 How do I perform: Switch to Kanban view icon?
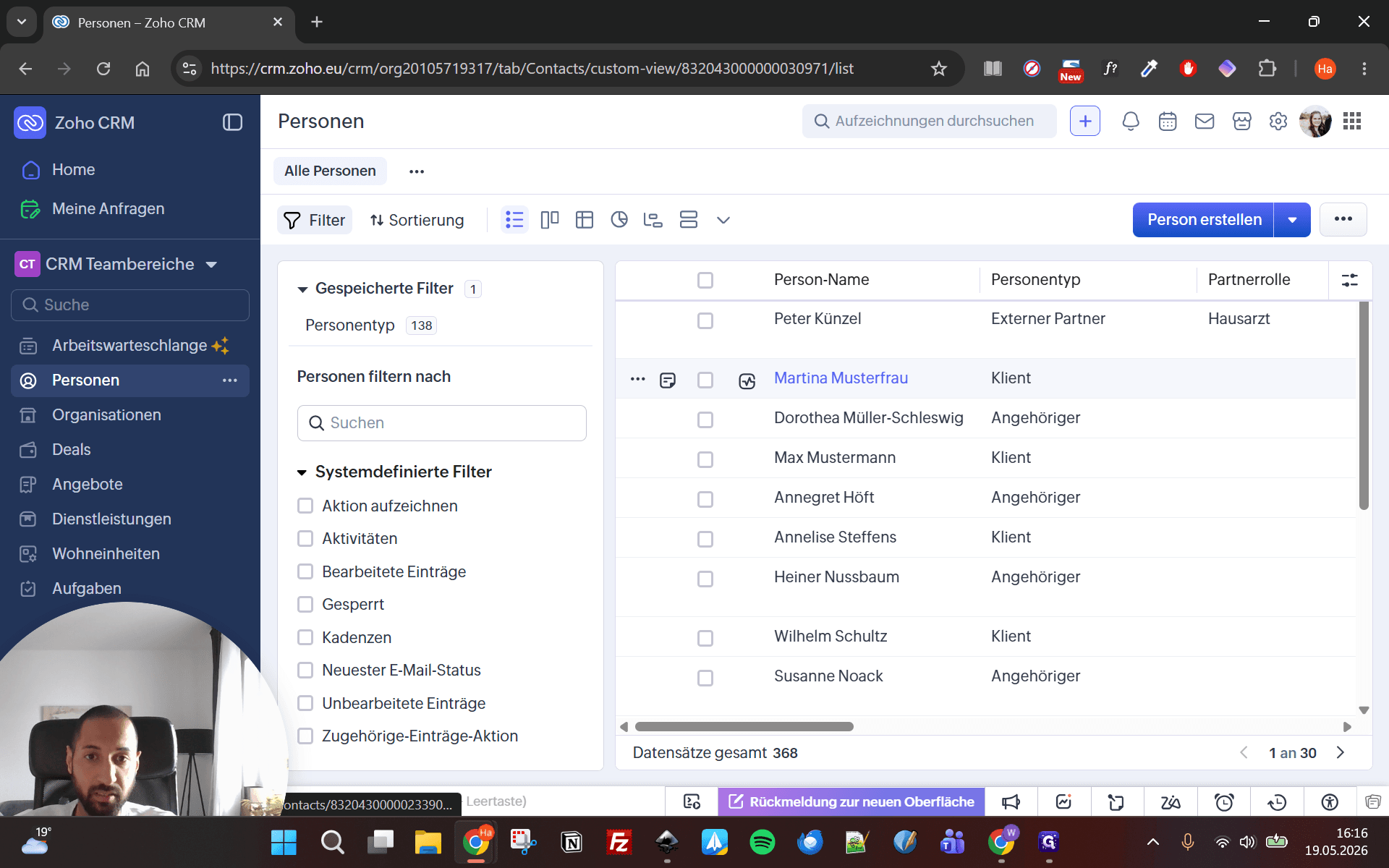(550, 220)
